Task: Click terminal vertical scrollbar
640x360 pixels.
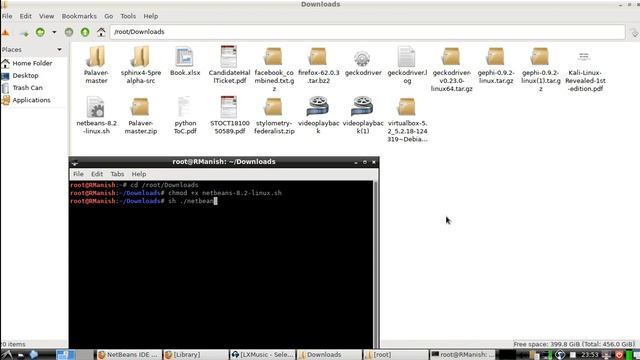Action: pyautogui.click(x=376, y=264)
